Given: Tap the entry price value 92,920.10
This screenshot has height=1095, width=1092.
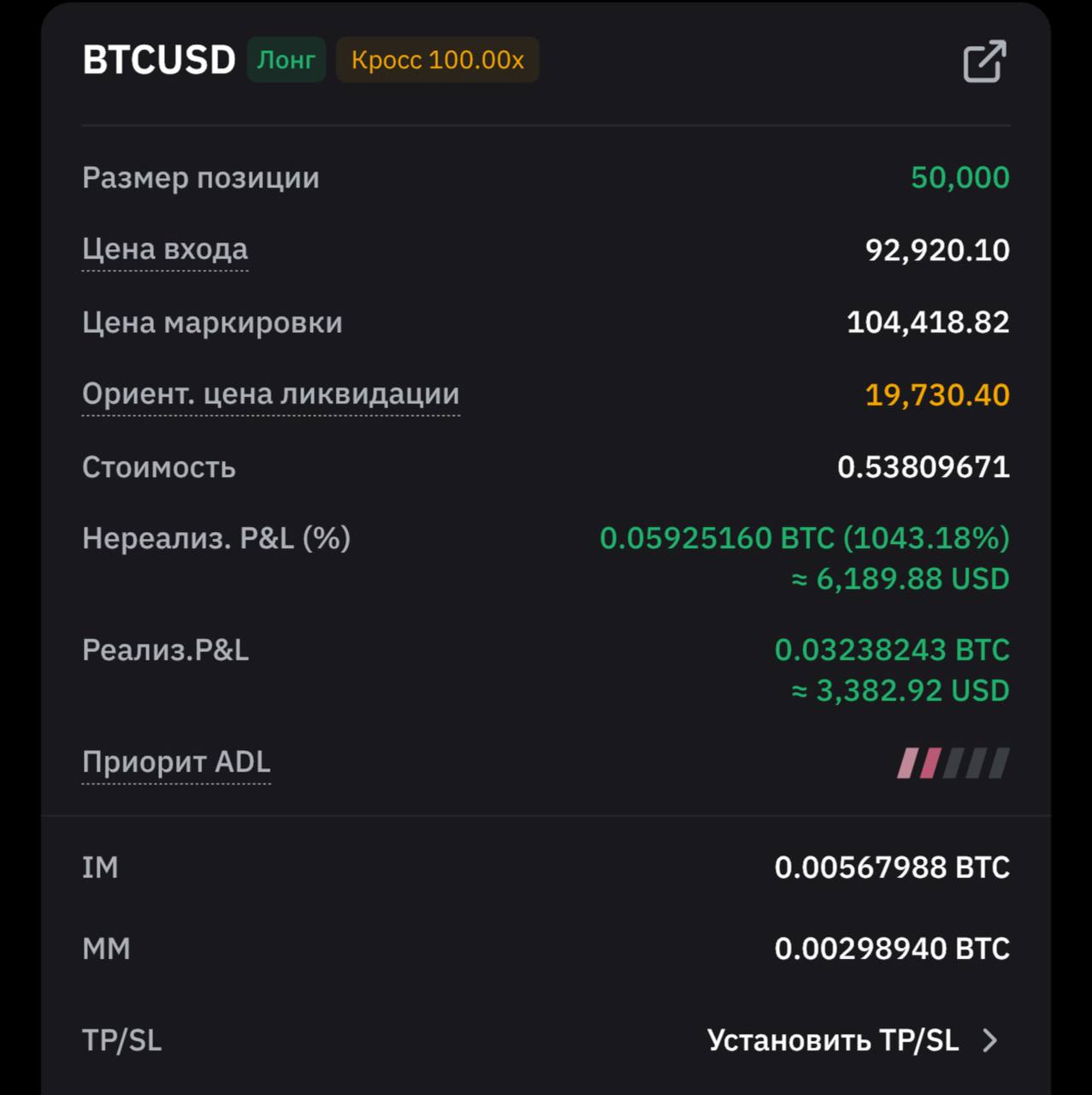Looking at the screenshot, I should coord(937,250).
